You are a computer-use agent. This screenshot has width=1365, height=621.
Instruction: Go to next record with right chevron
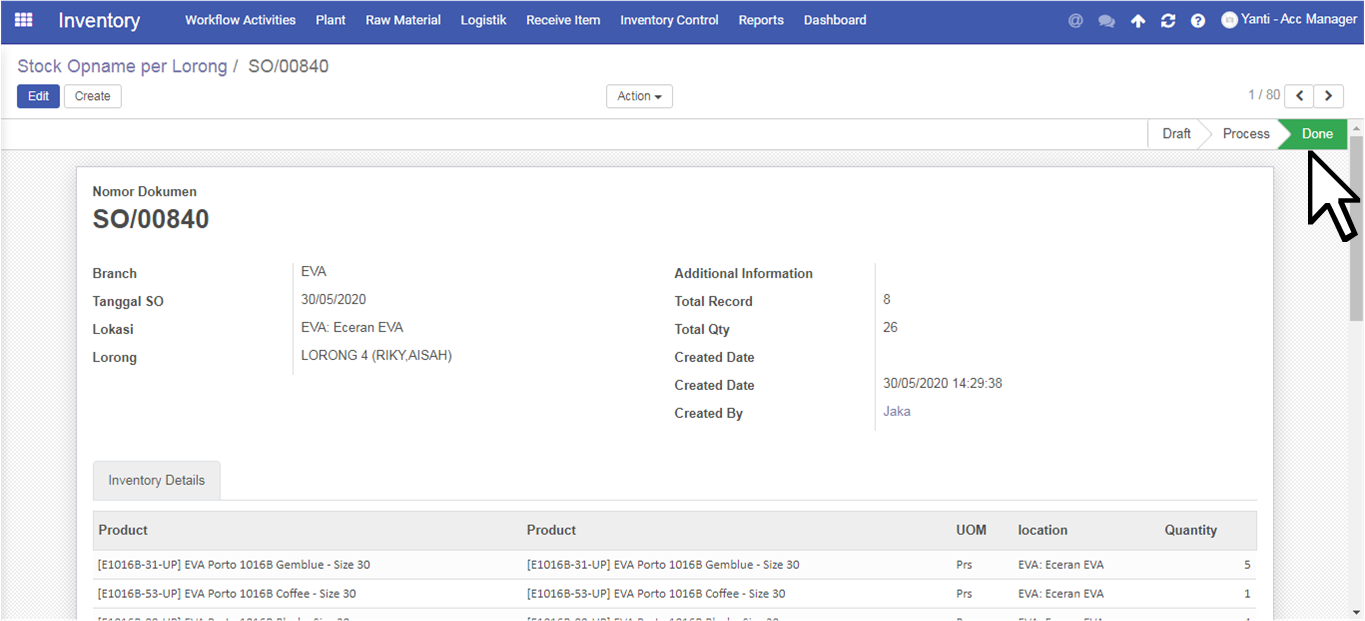[x=1329, y=96]
